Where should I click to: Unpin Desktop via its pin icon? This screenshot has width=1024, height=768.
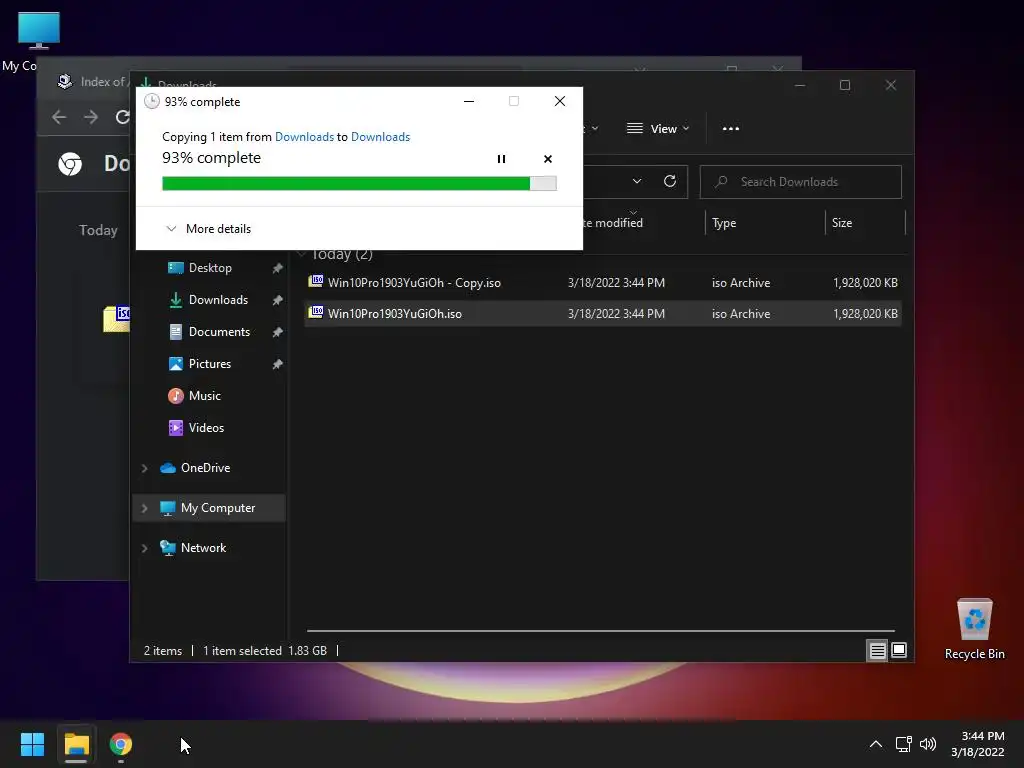pyautogui.click(x=277, y=268)
